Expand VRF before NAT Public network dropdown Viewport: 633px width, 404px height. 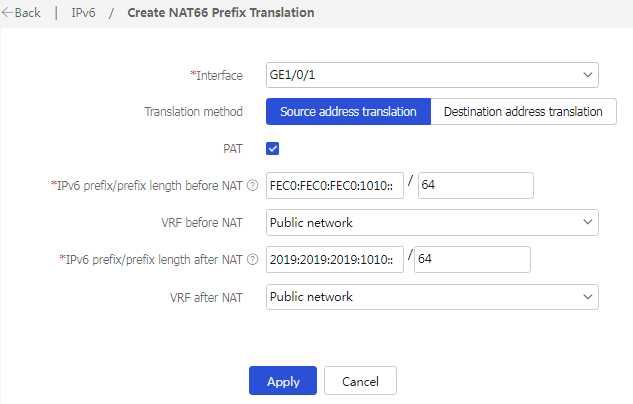click(432, 222)
